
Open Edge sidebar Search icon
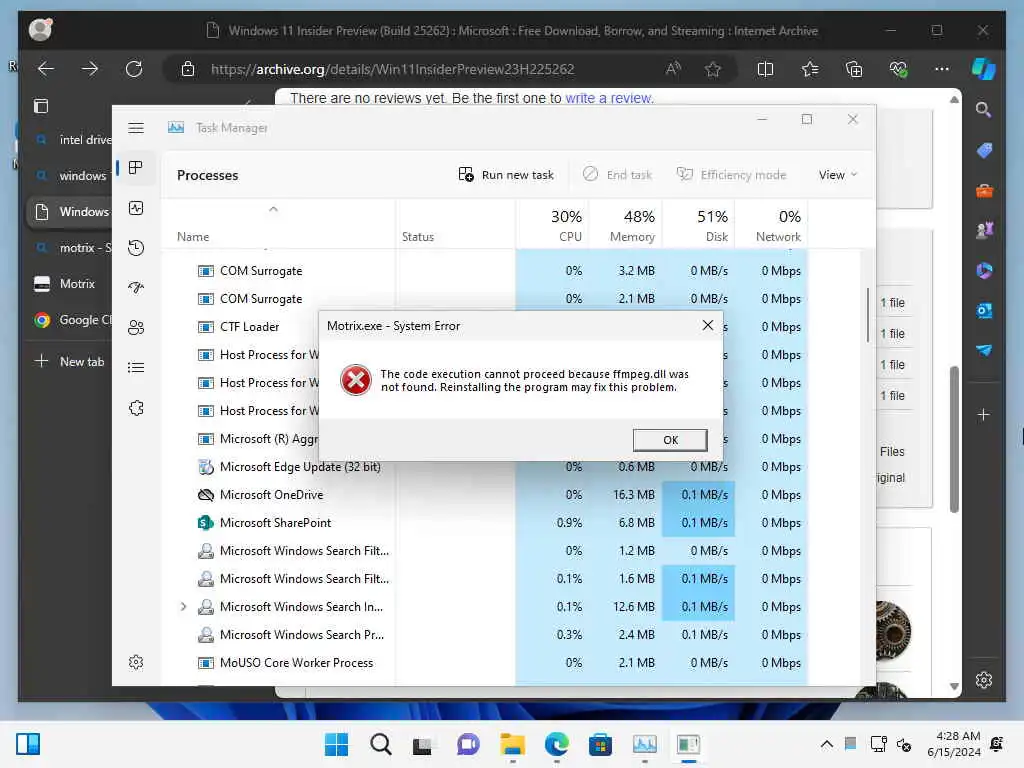[x=984, y=110]
